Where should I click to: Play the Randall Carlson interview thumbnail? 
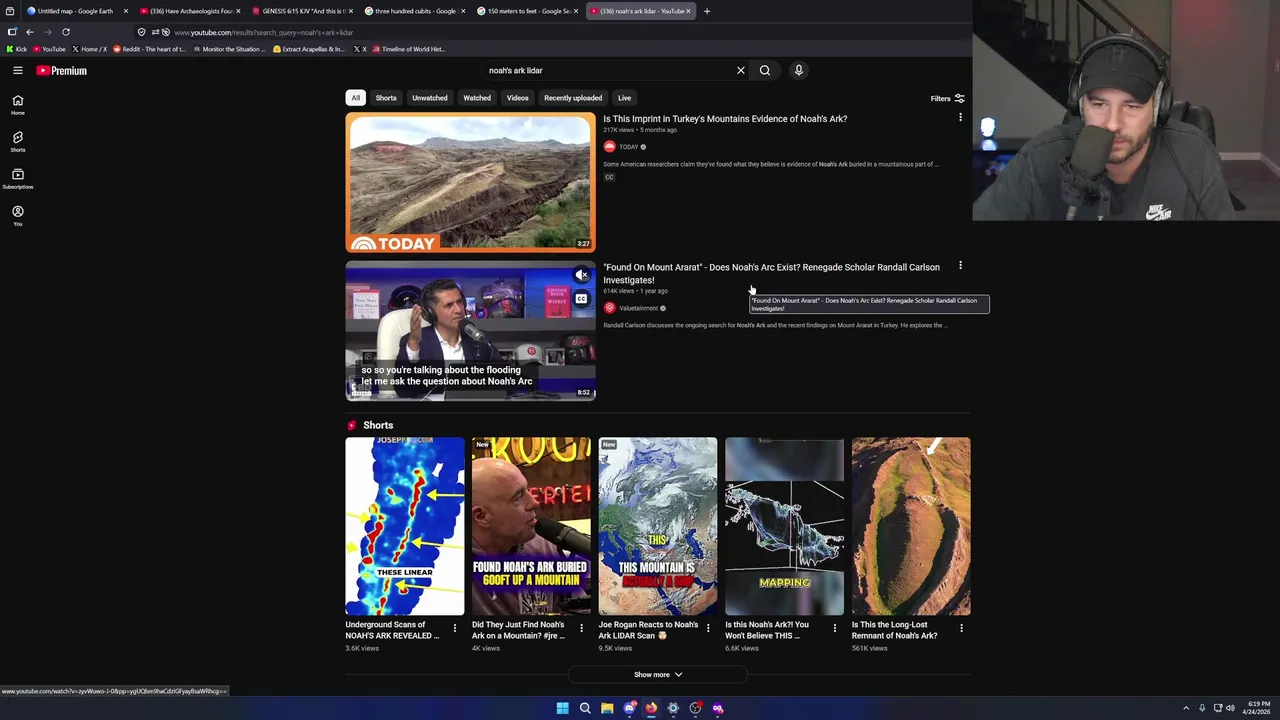point(470,331)
